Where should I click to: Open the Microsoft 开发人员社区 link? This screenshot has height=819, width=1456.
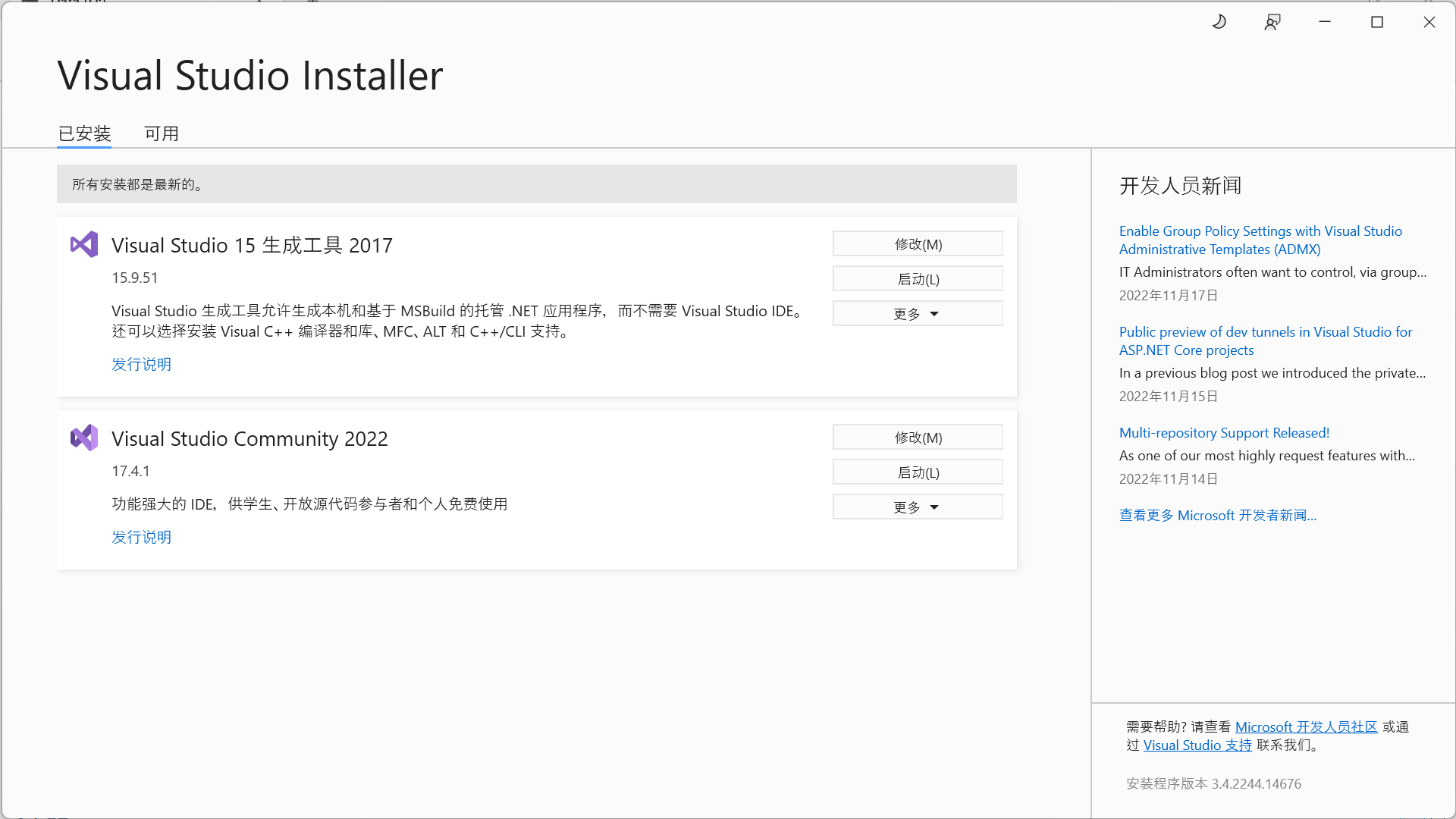coord(1306,727)
